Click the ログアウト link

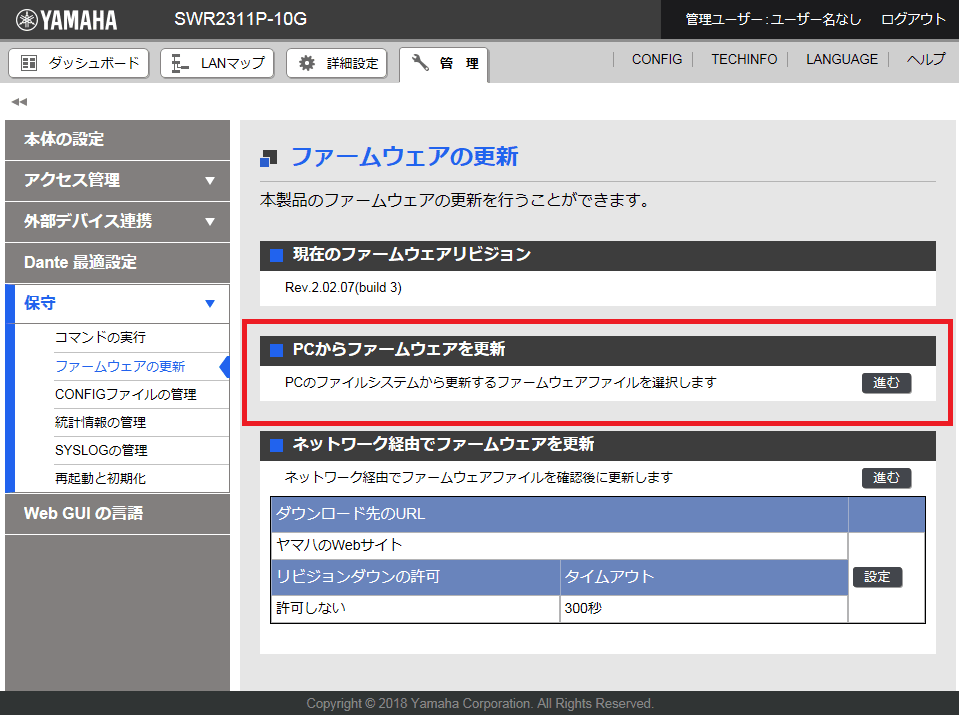tap(912, 19)
